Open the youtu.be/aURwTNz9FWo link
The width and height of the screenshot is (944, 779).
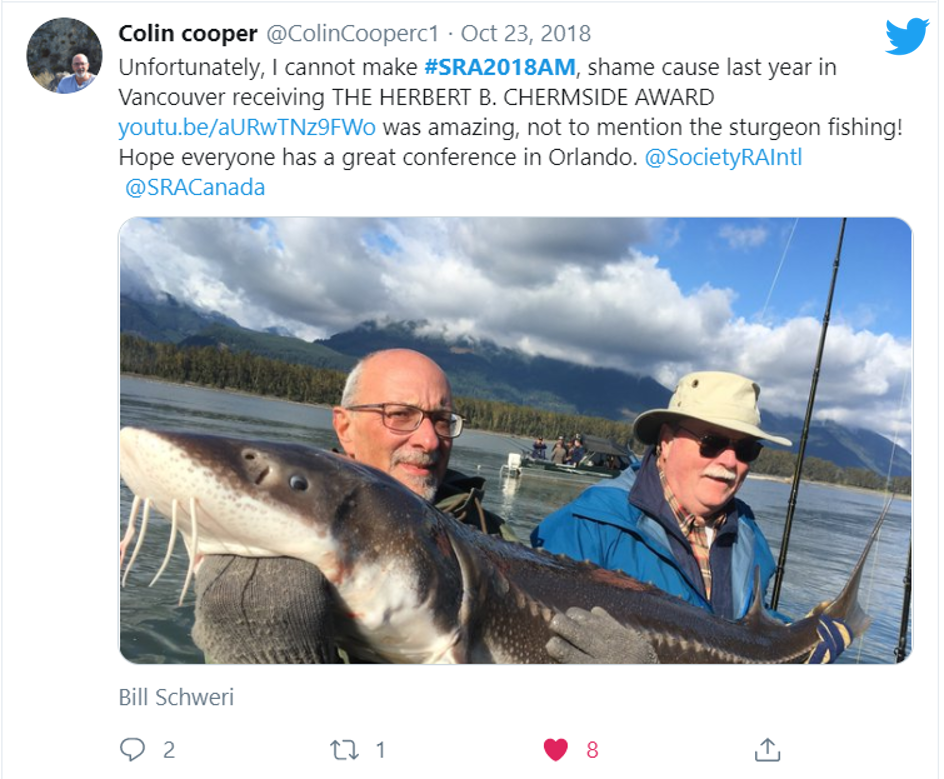point(247,127)
